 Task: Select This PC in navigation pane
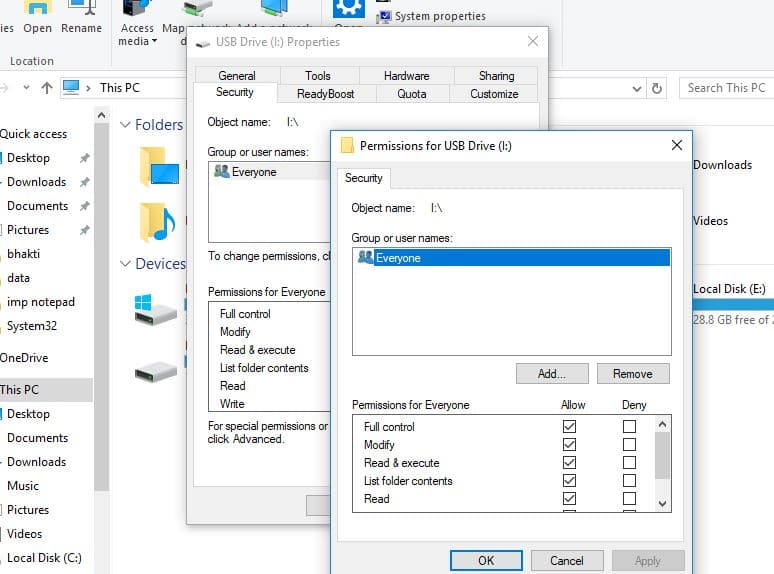click(46, 390)
